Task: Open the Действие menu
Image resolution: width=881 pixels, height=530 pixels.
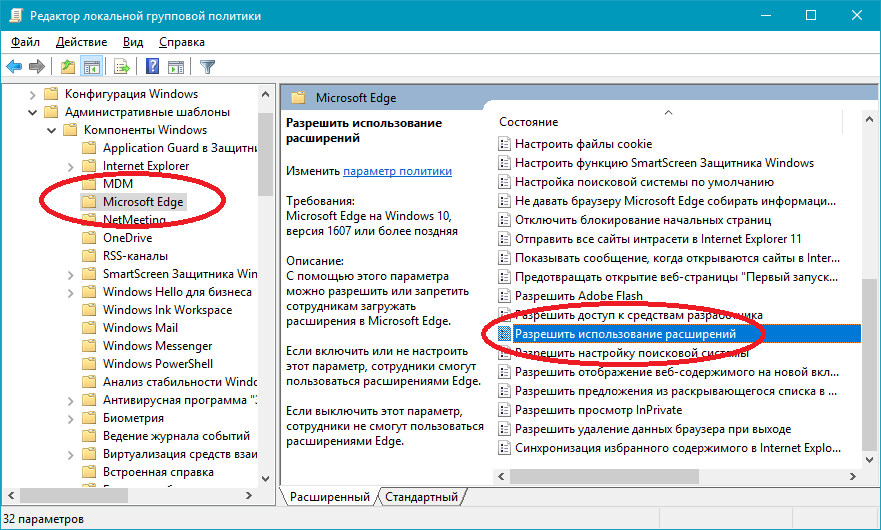Action: (82, 42)
